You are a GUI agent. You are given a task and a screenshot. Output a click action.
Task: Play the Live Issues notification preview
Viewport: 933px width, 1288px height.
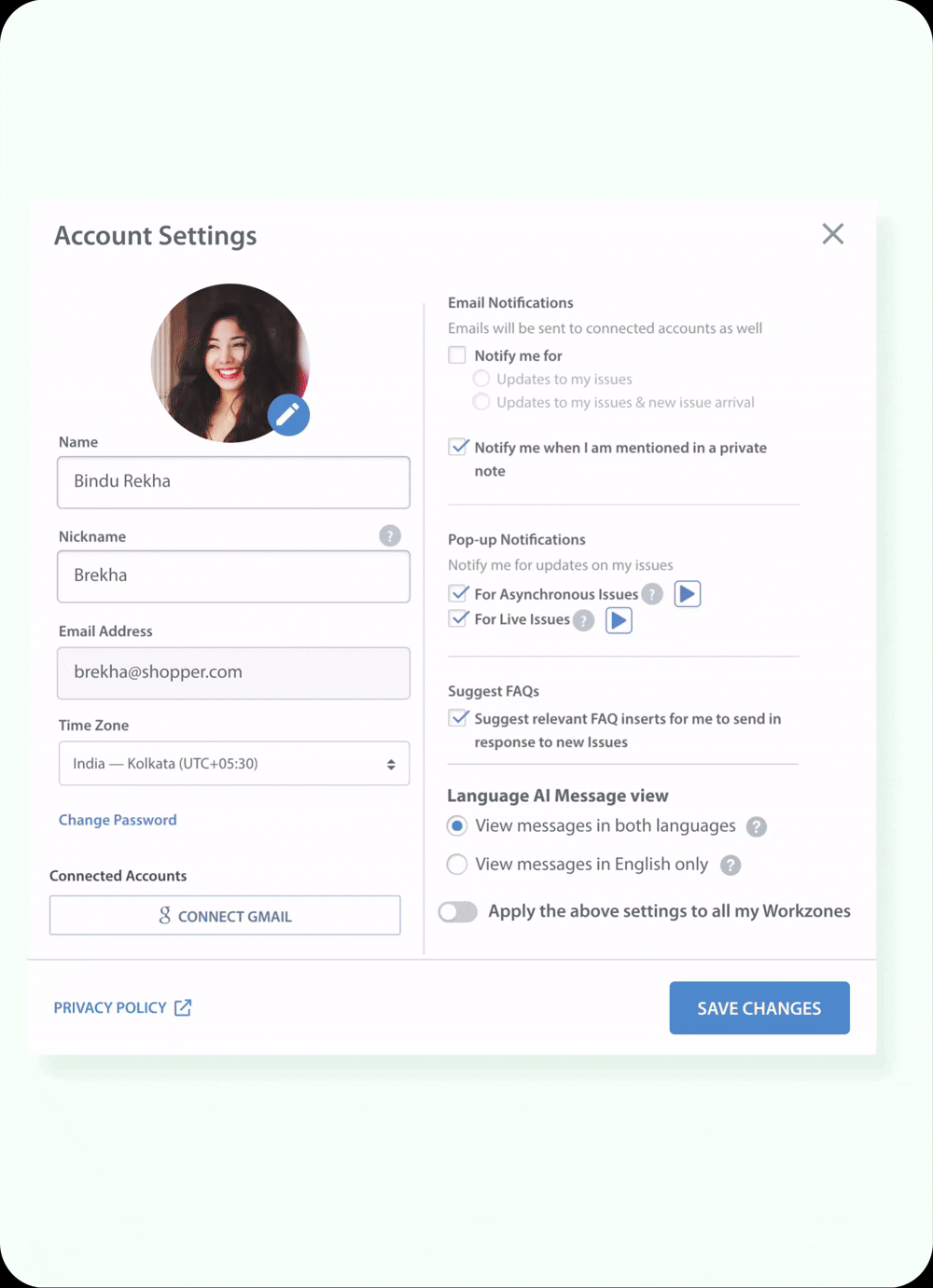(x=619, y=620)
